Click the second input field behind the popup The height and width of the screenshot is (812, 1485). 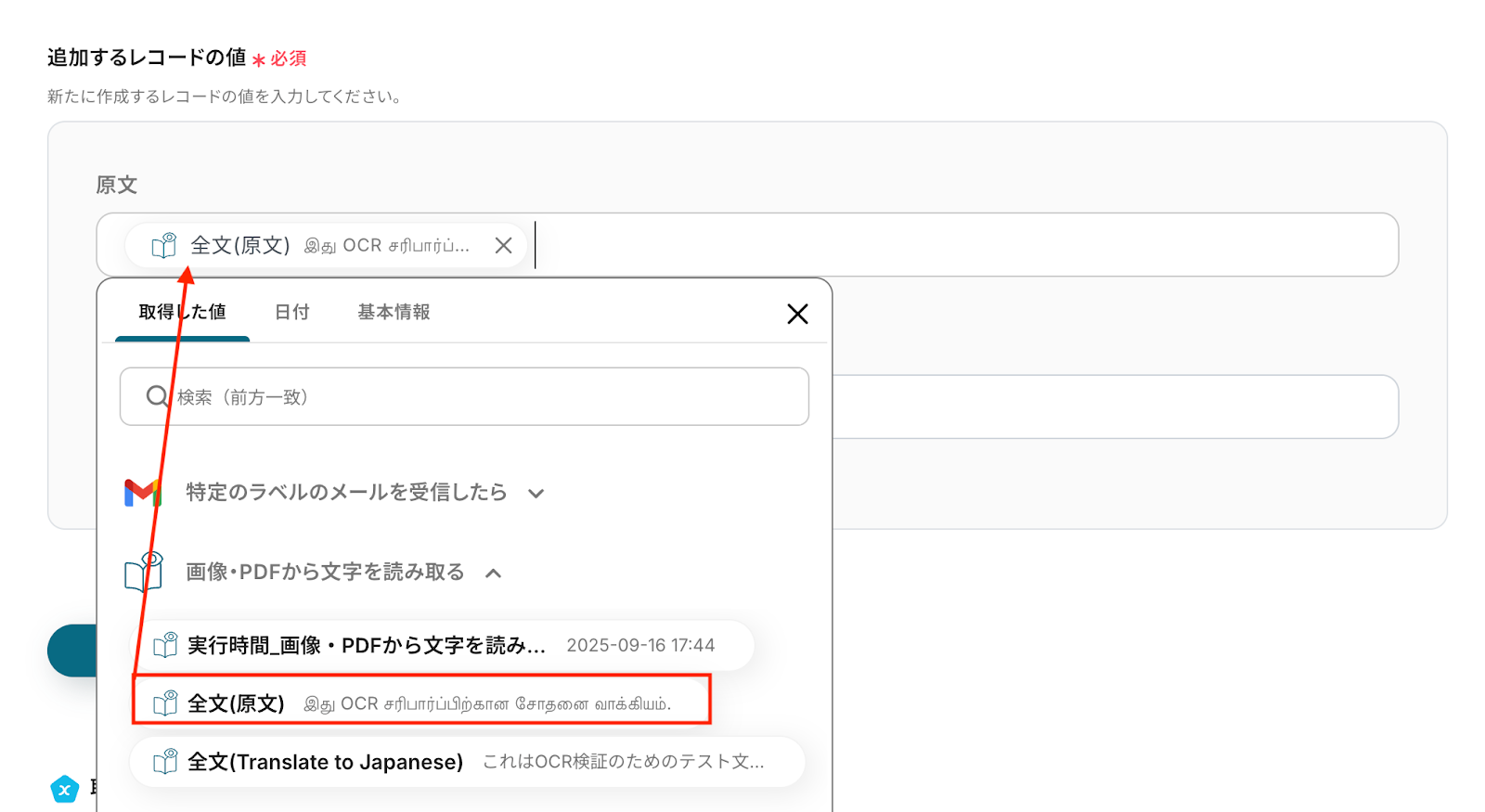tap(1114, 407)
